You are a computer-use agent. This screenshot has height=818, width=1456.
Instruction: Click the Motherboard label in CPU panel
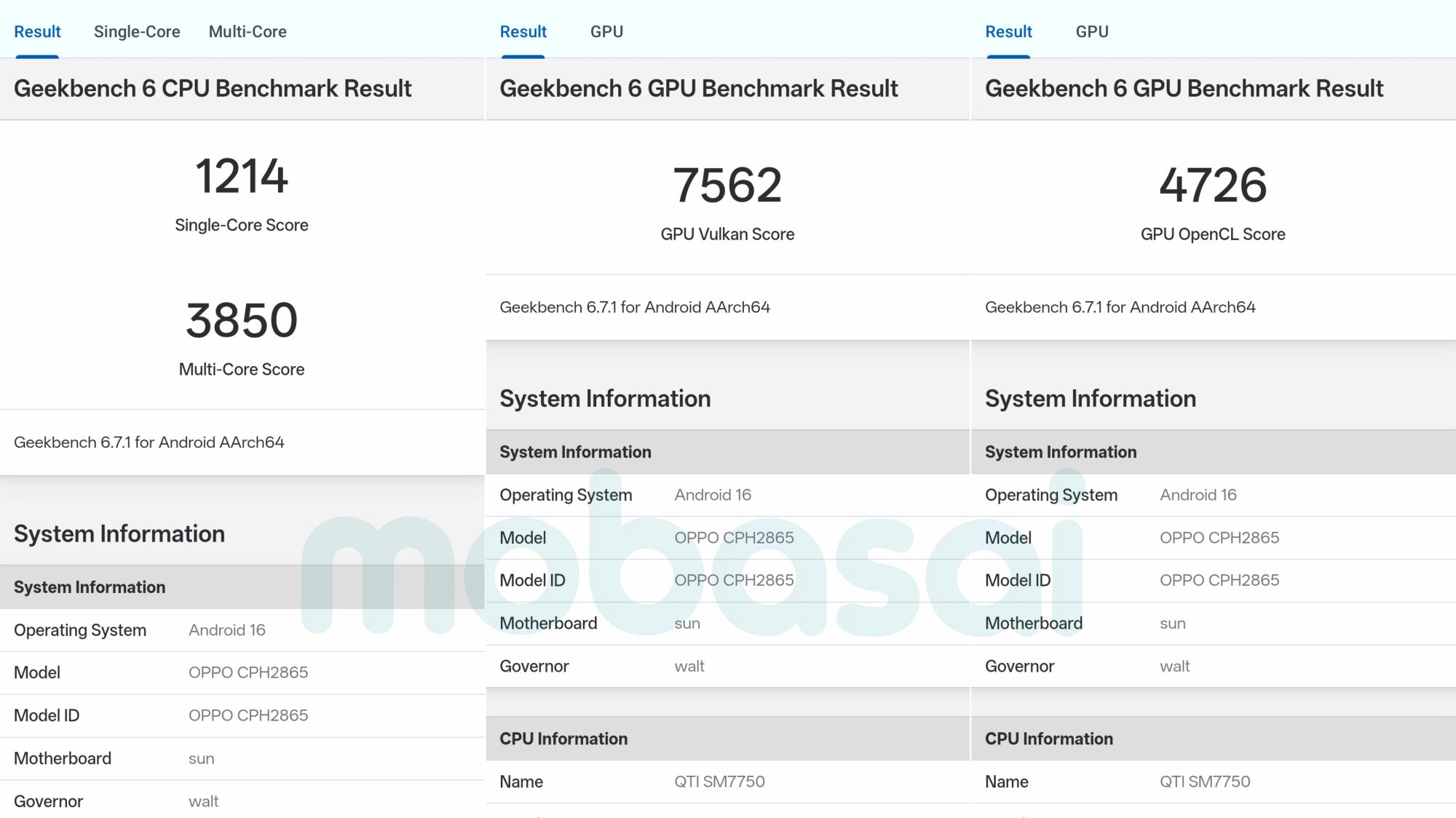tap(63, 758)
